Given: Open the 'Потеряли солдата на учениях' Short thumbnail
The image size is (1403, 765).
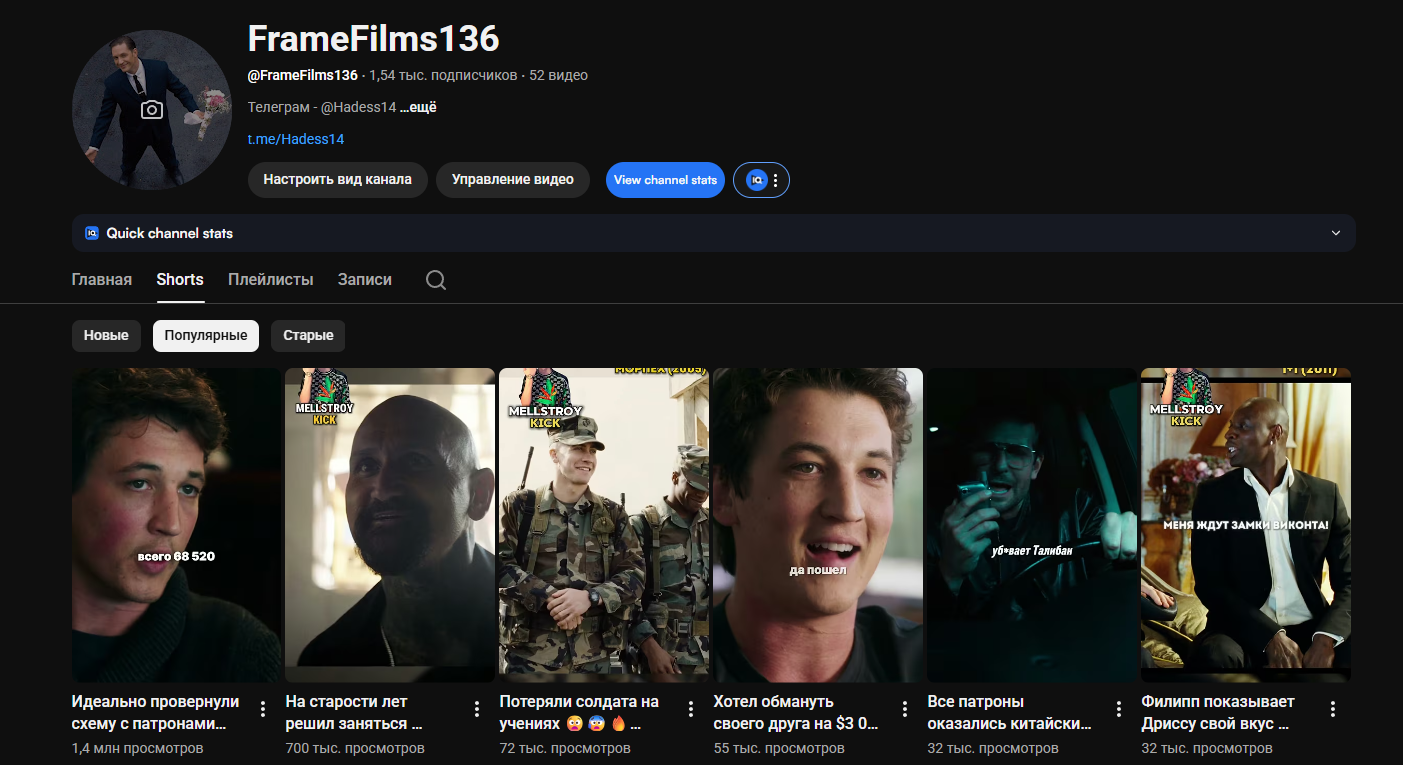Looking at the screenshot, I should (603, 522).
